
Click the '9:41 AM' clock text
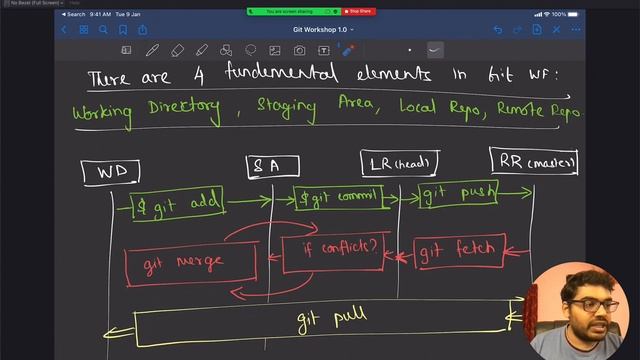[100, 14]
